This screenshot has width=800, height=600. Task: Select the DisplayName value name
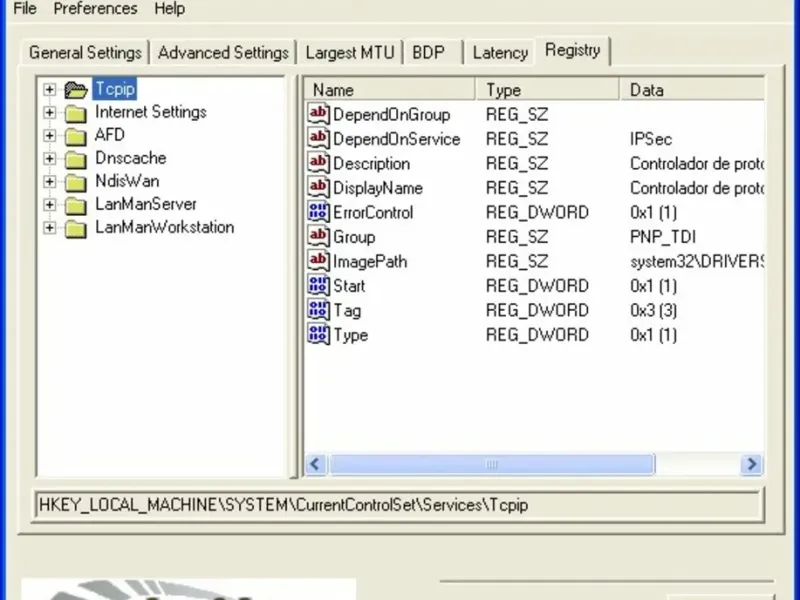pyautogui.click(x=378, y=188)
